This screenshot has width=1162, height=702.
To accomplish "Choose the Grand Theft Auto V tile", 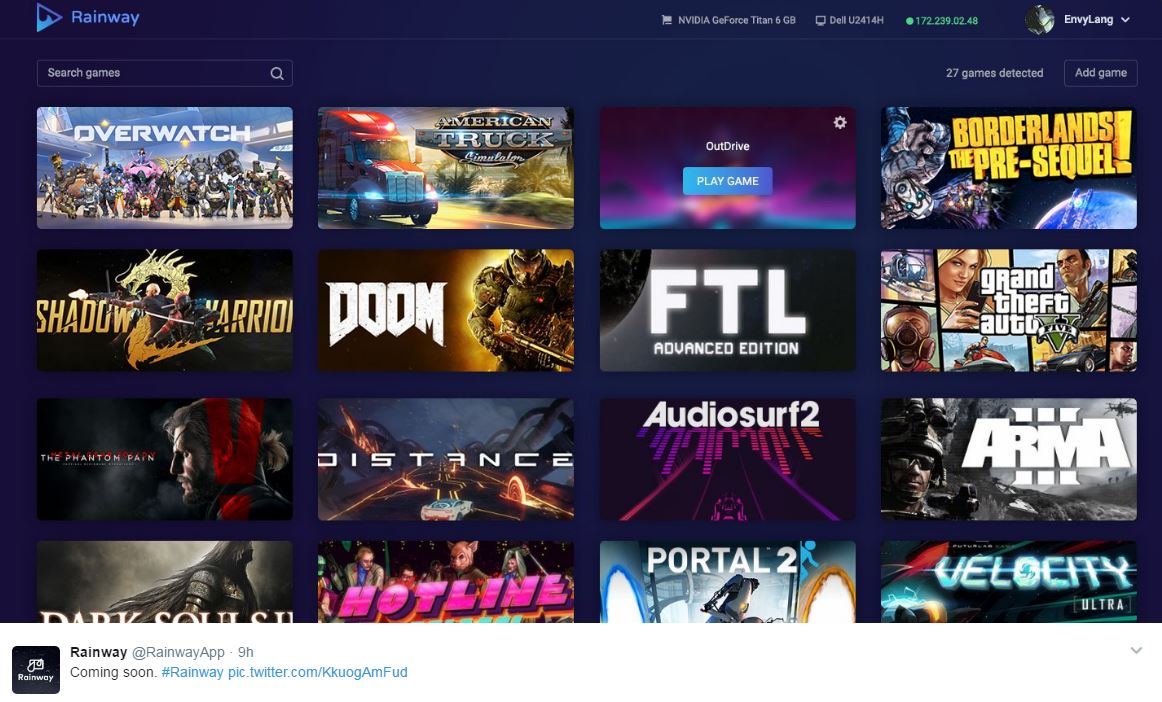I will pyautogui.click(x=1008, y=310).
